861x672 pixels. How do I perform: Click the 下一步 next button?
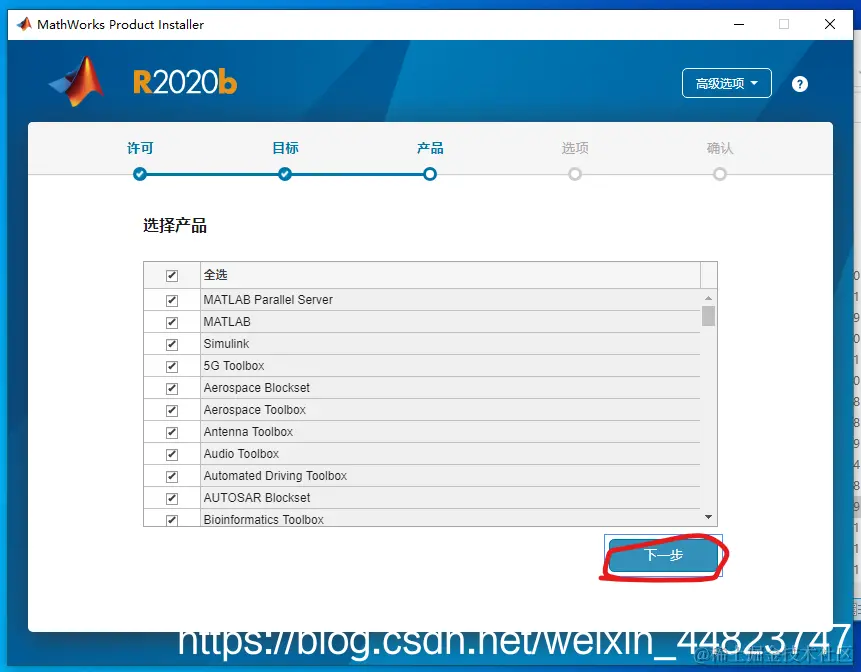pyautogui.click(x=663, y=555)
